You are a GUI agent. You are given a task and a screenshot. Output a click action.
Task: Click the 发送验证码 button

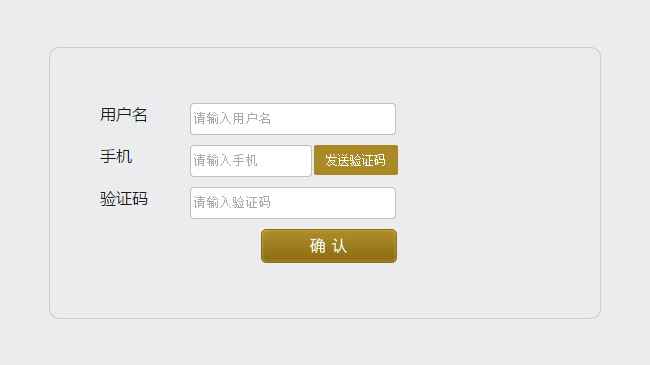[356, 160]
